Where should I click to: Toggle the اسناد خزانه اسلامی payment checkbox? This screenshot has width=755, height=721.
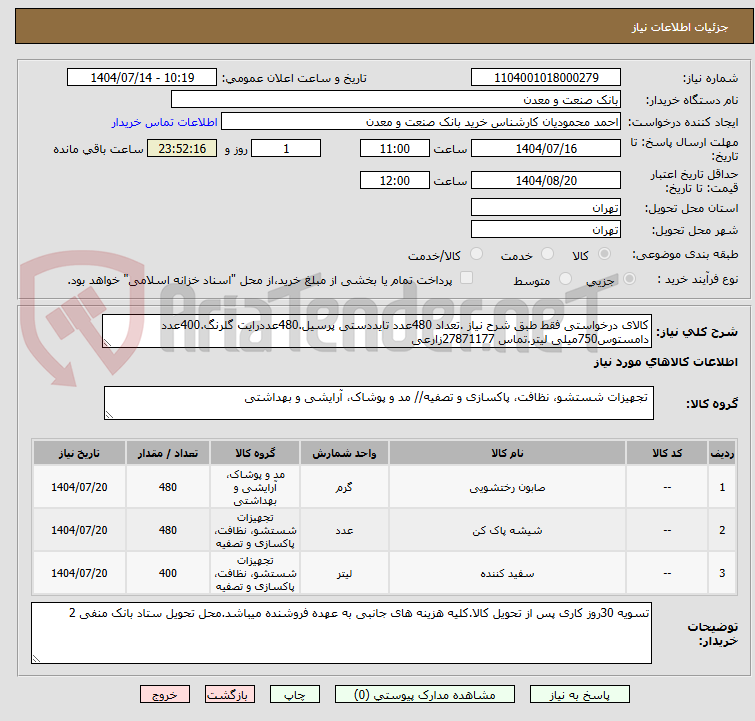[466, 279]
